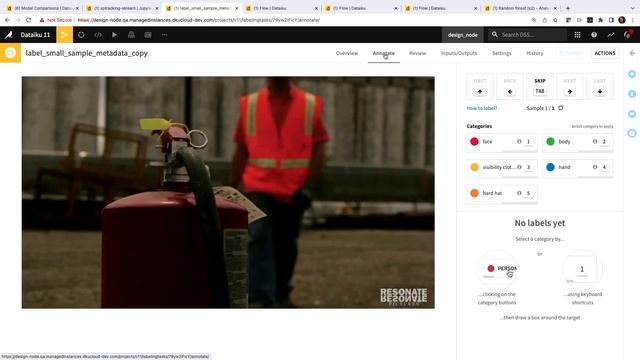Click the SKIP TAB button
The image size is (640, 360).
(540, 86)
